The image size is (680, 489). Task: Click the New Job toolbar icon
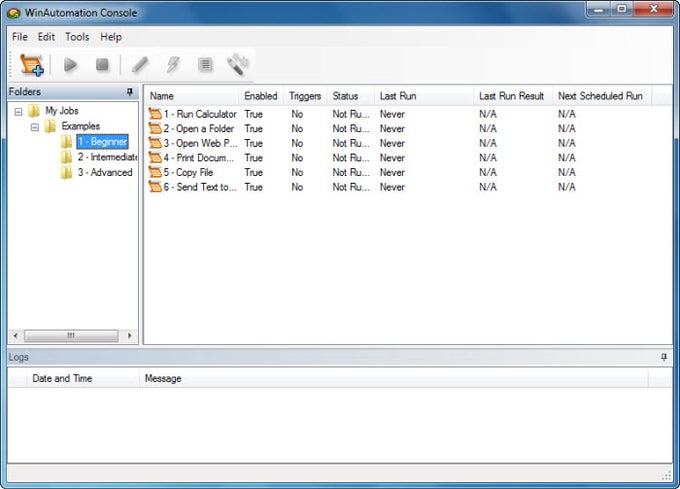(32, 65)
